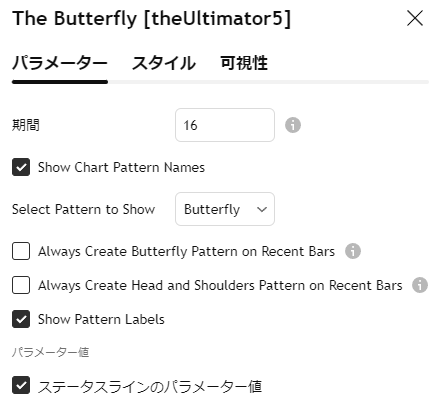Click the Select Pattern to Show label

tap(84, 209)
